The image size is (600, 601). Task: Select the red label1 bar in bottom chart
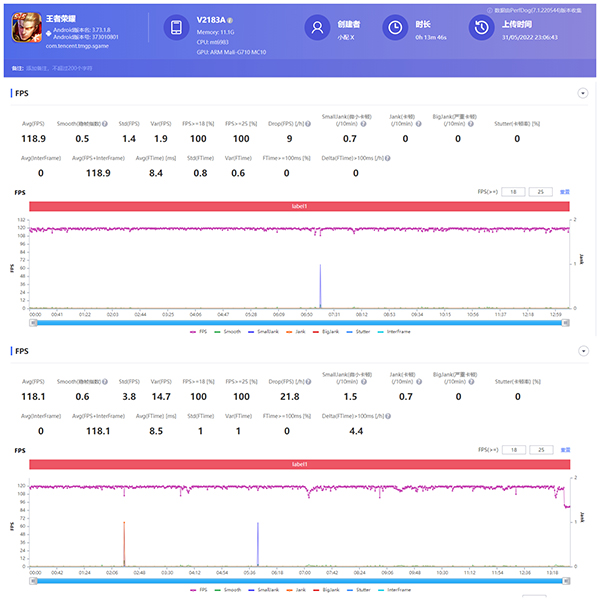click(x=300, y=465)
